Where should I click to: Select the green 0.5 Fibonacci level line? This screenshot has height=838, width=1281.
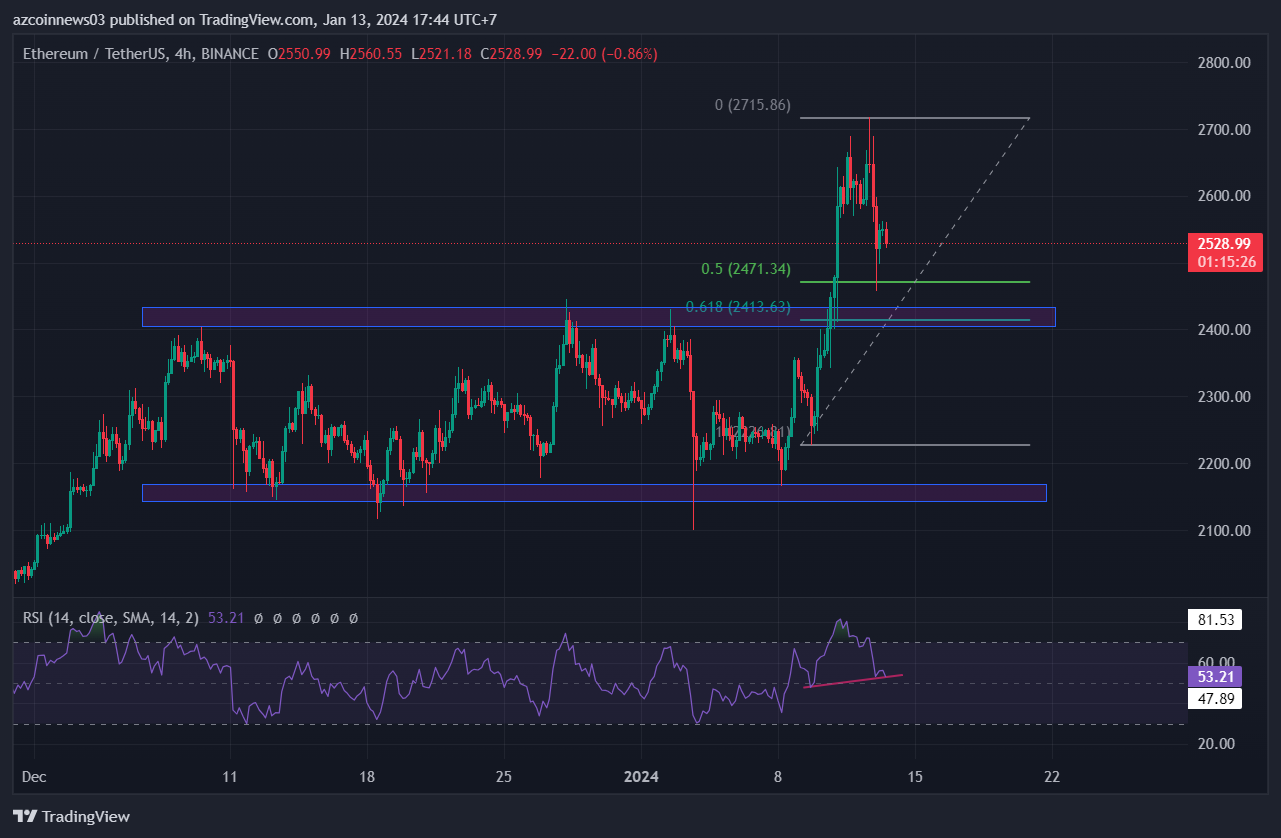[915, 282]
